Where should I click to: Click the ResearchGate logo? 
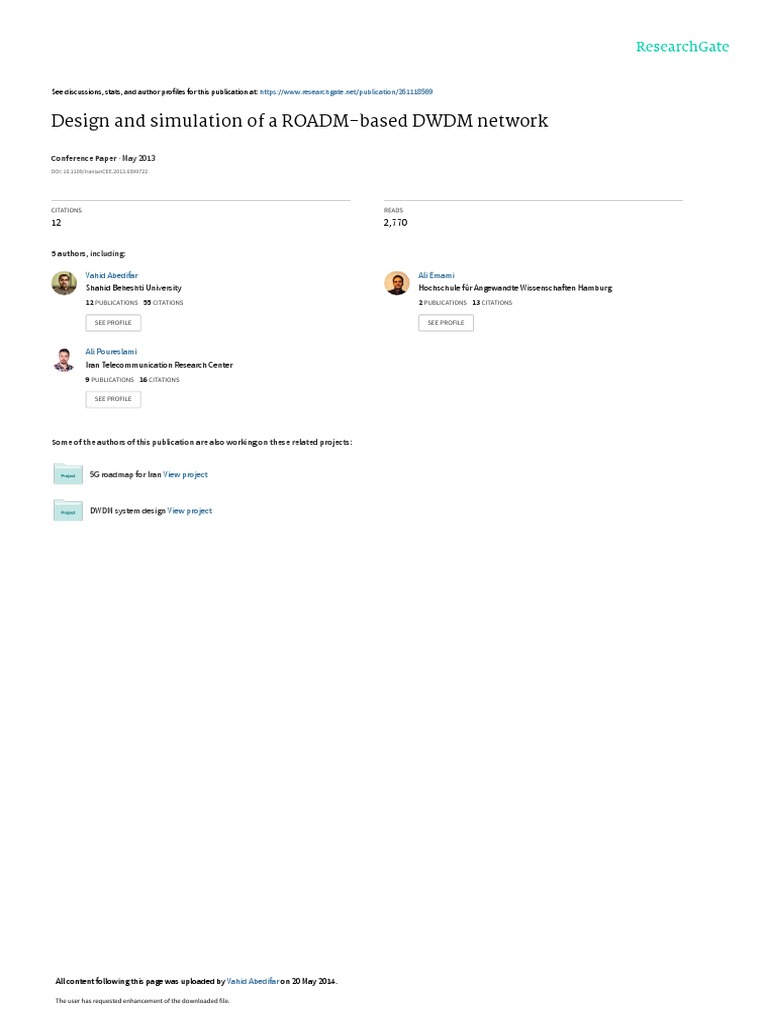click(x=682, y=46)
